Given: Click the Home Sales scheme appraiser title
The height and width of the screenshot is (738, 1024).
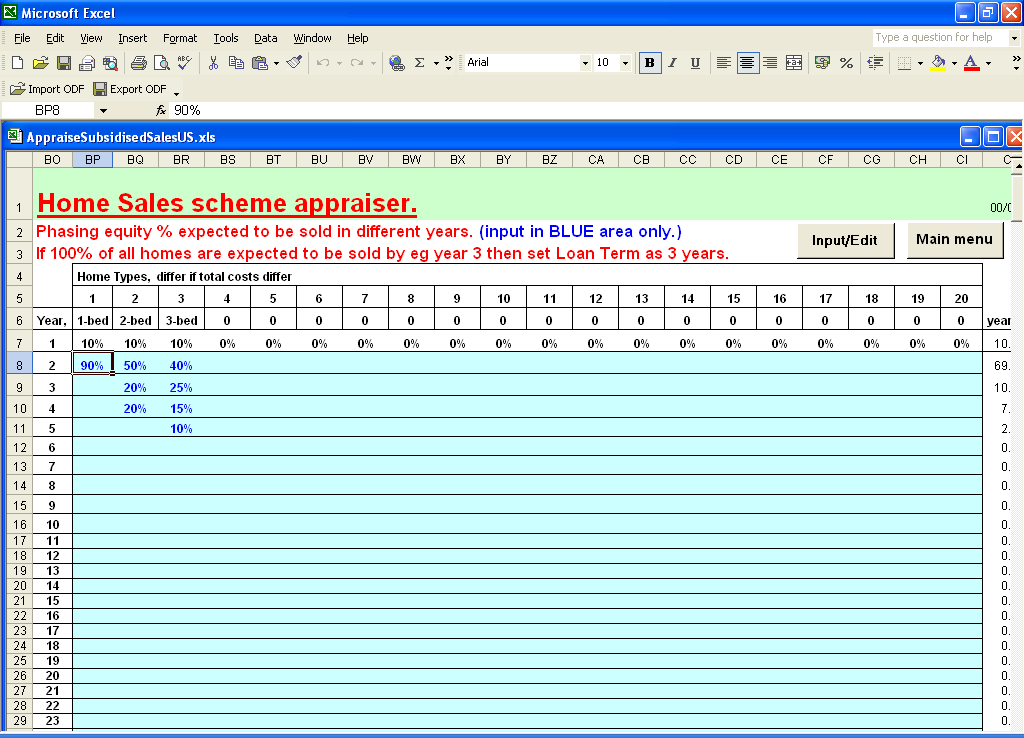Looking at the screenshot, I should (227, 203).
